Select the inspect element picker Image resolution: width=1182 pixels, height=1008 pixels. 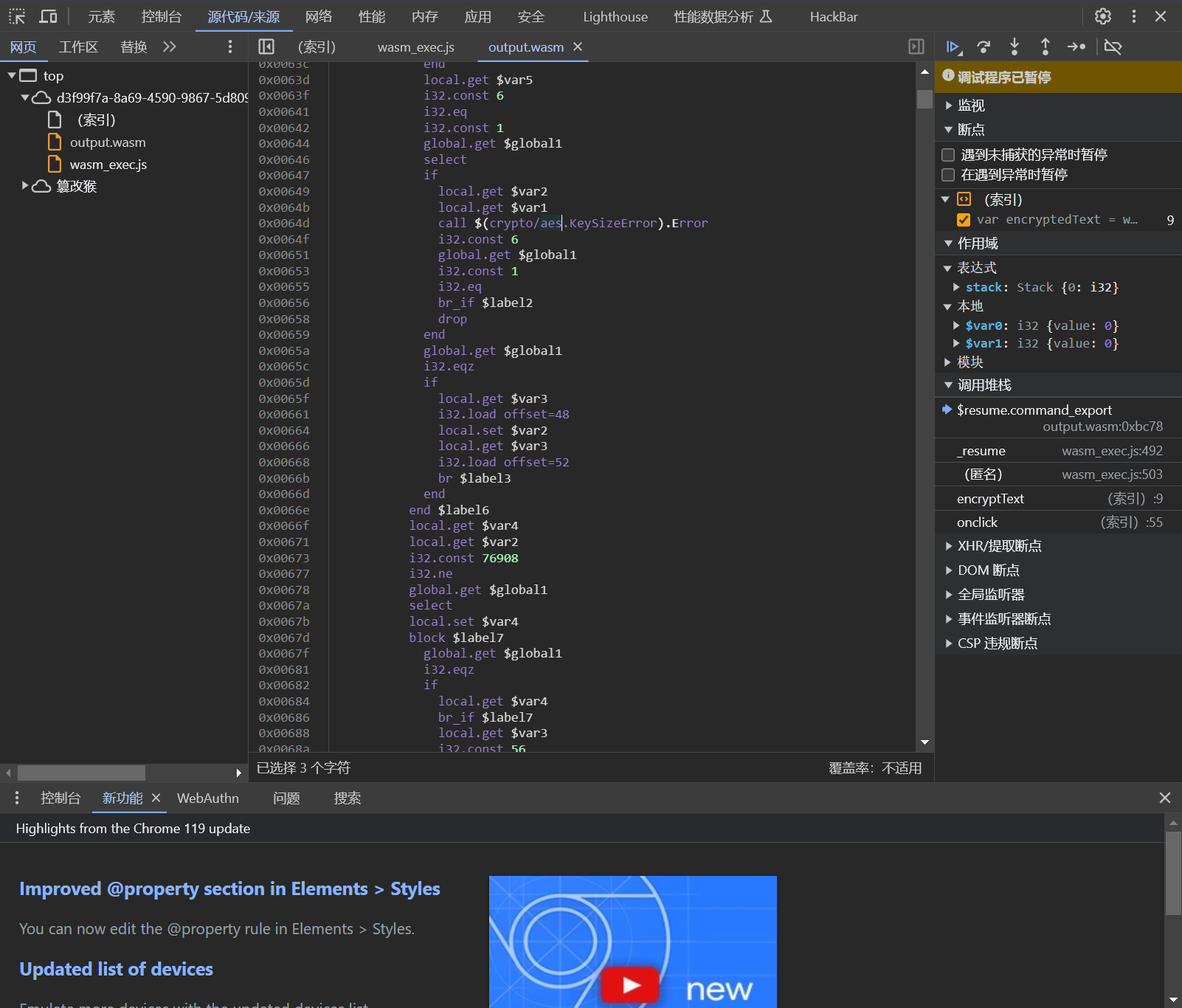[17, 16]
